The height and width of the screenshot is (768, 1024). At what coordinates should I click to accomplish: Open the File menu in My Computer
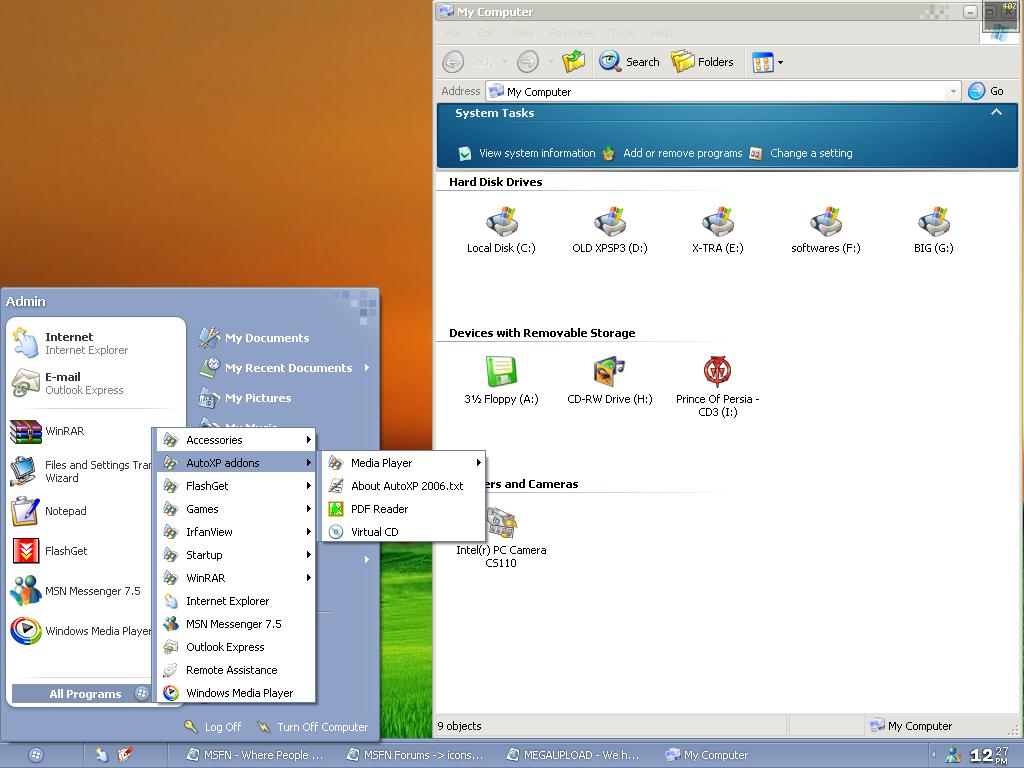(453, 33)
